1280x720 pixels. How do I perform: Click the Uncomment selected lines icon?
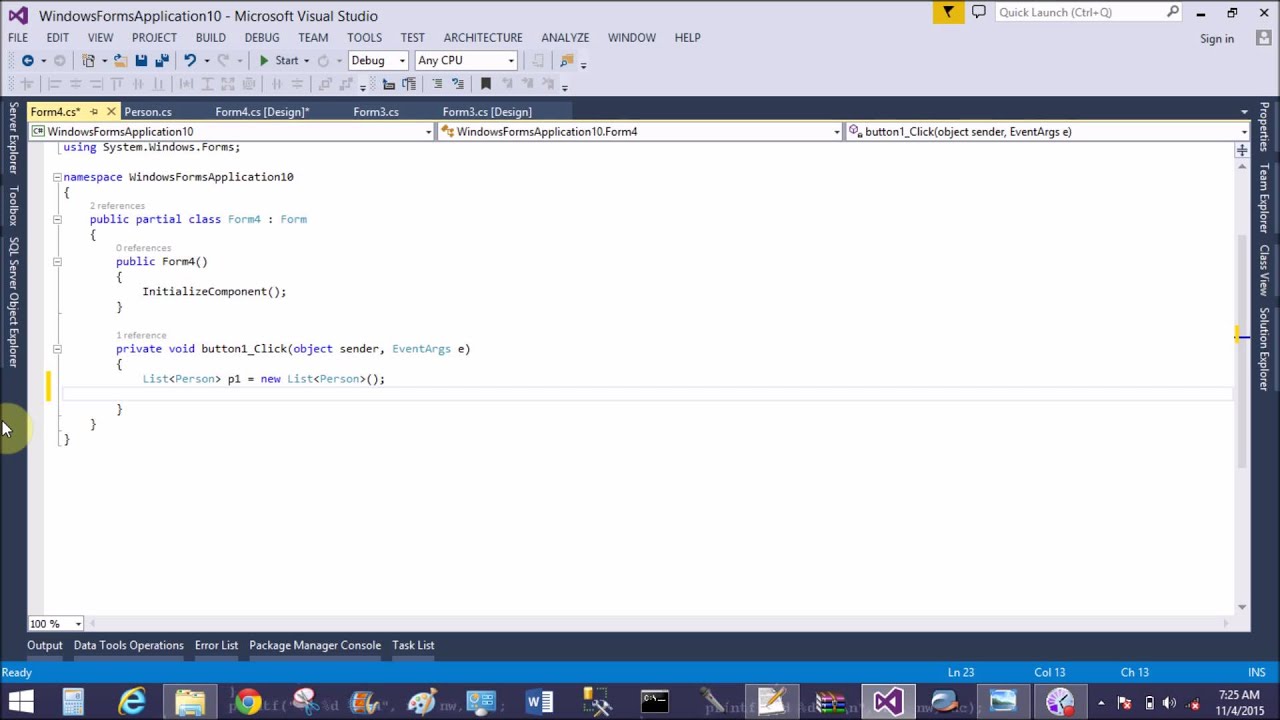coord(458,84)
